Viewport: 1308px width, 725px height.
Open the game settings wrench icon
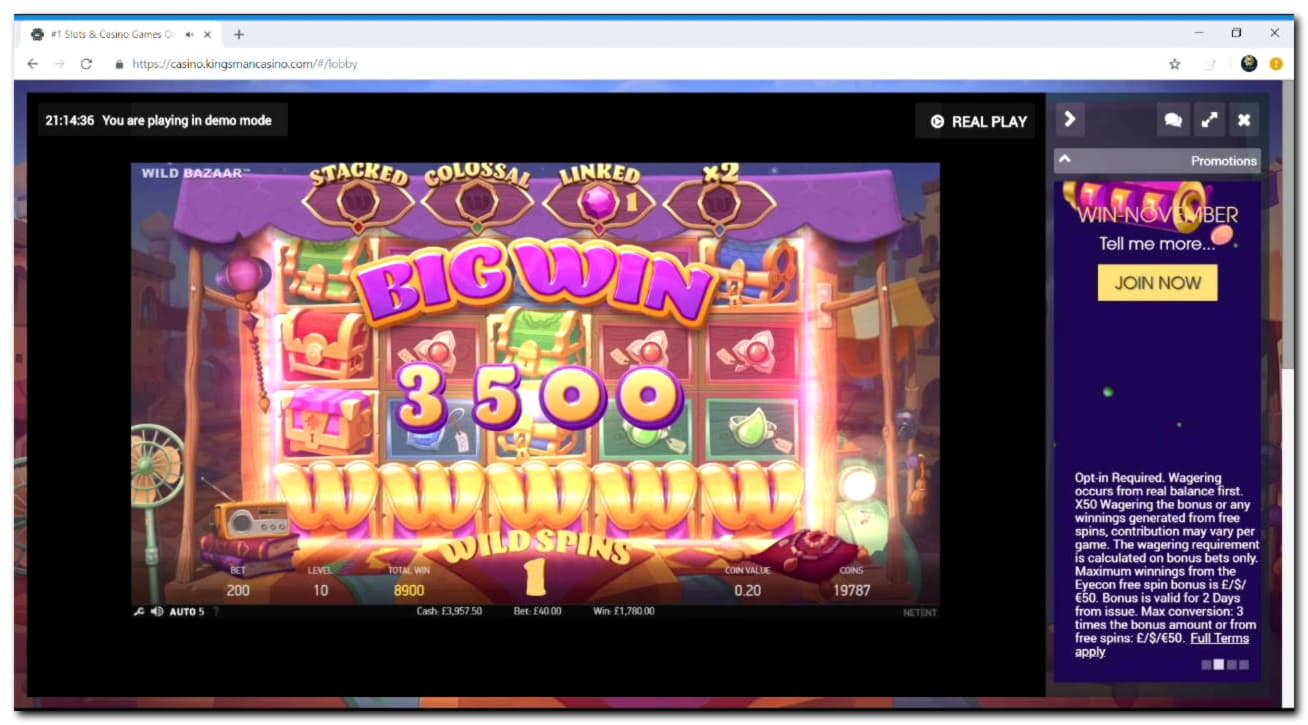139,611
